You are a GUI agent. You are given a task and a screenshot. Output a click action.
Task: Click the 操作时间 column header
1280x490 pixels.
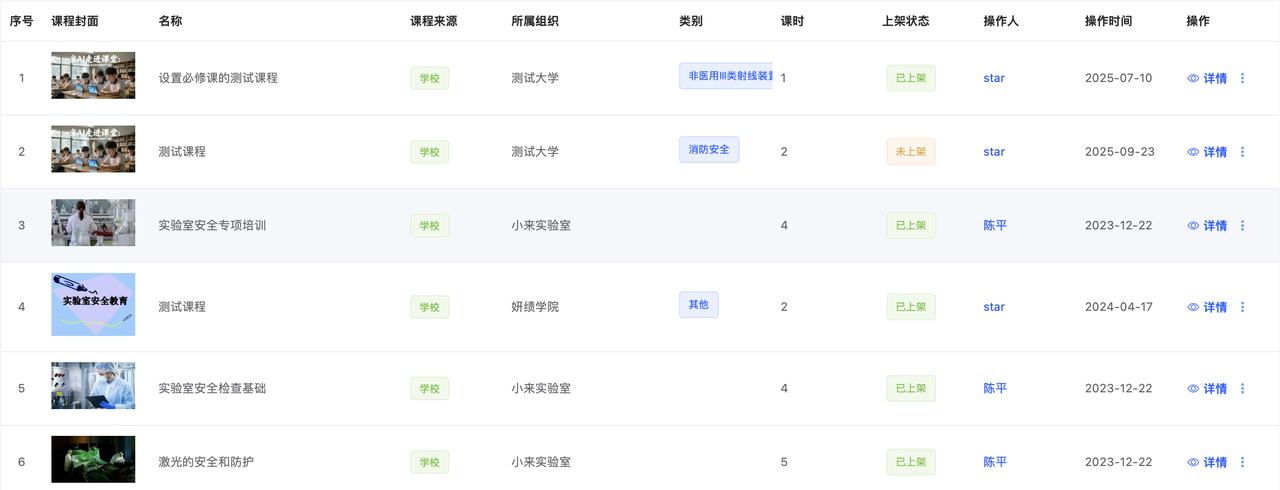pos(1108,21)
